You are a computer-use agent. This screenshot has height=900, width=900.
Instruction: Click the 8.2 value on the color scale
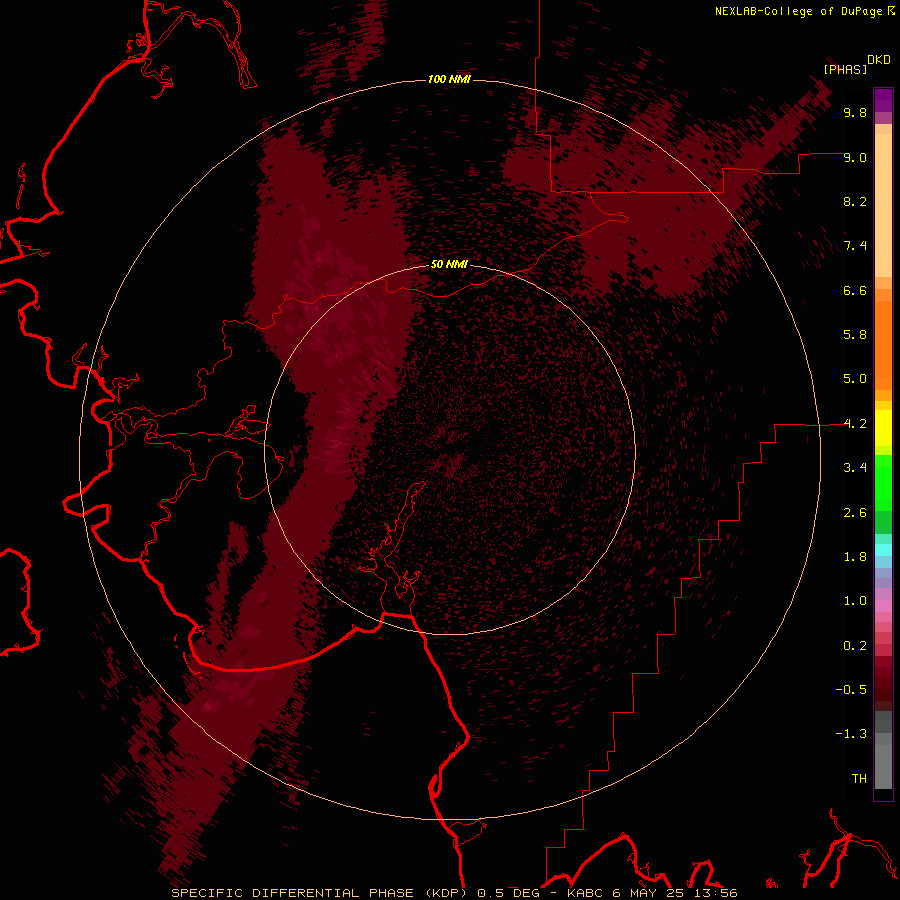pyautogui.click(x=855, y=201)
